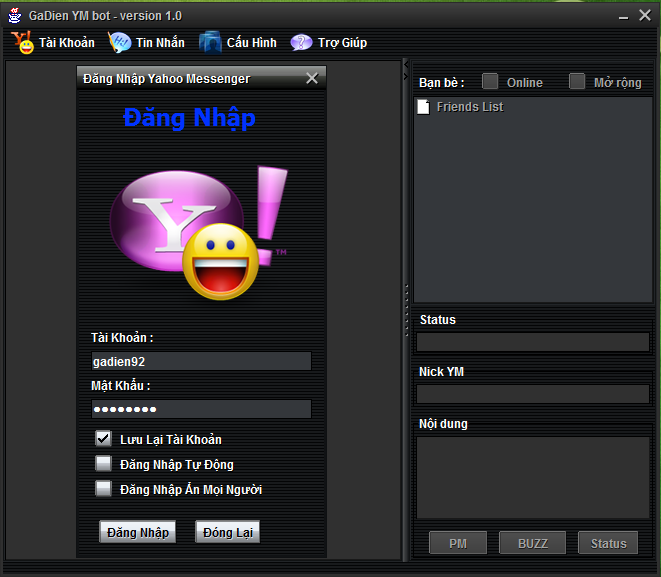Click the Cấu Hình toolbar icon

point(210,43)
